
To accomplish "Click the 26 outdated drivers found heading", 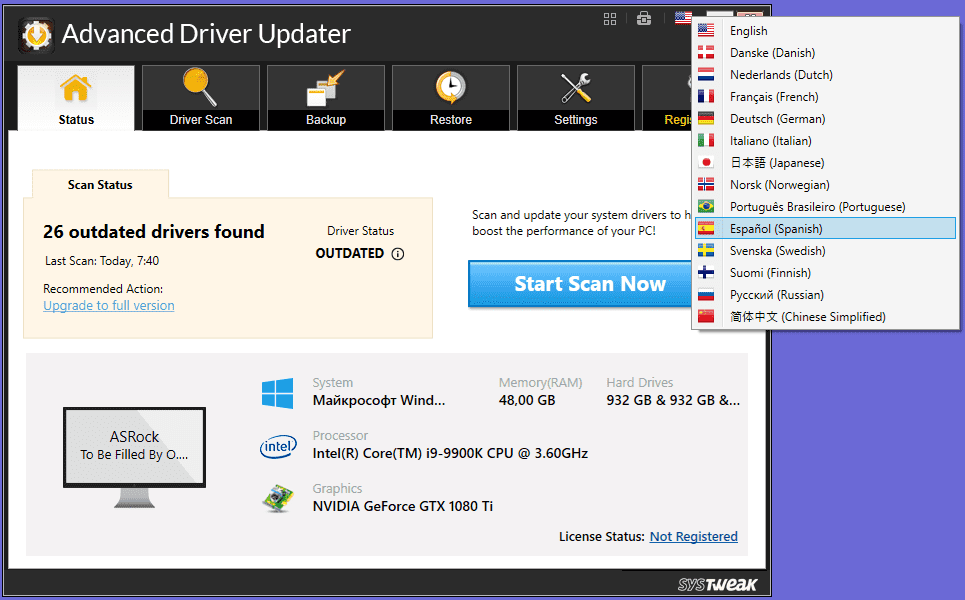I will (154, 232).
